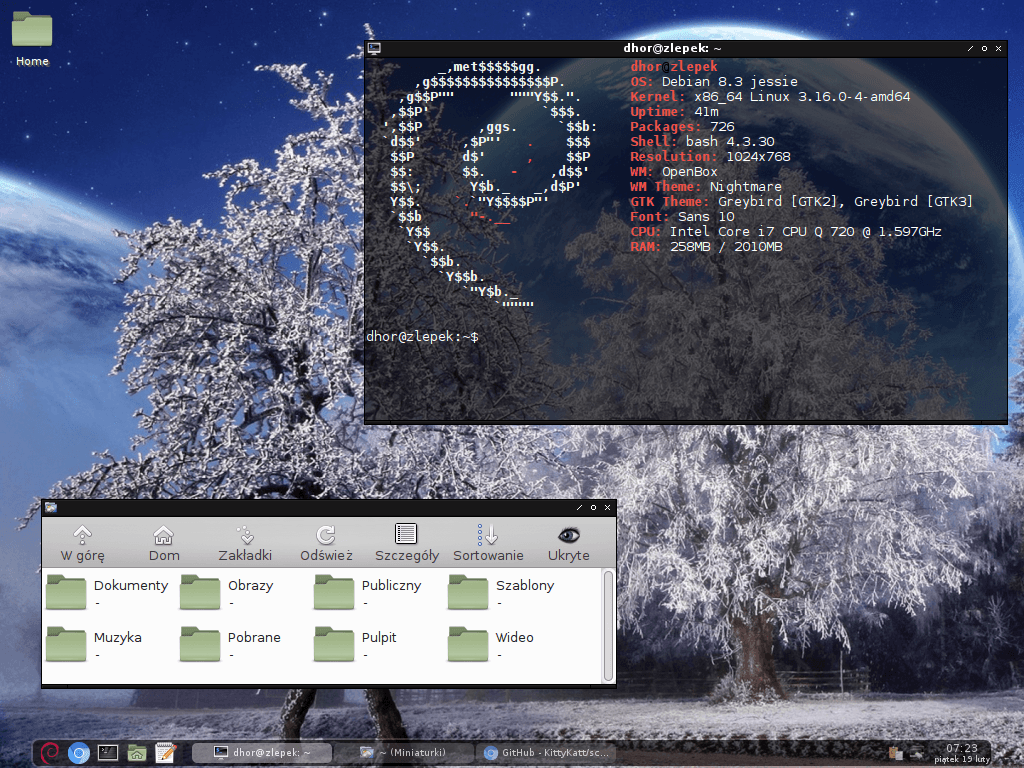Go to Dom (Home) in file manager toolbar
This screenshot has height=768, width=1024.
pyautogui.click(x=163, y=543)
